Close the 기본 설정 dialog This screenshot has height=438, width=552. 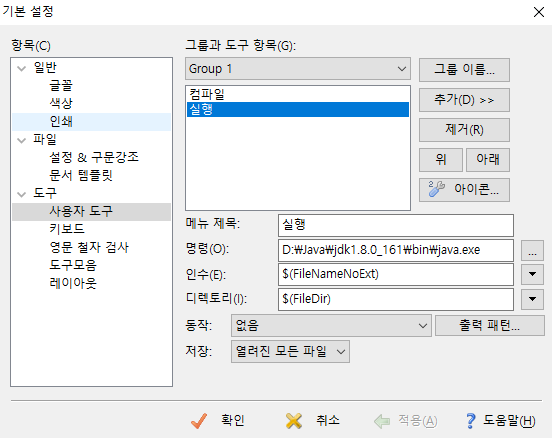[x=539, y=12]
